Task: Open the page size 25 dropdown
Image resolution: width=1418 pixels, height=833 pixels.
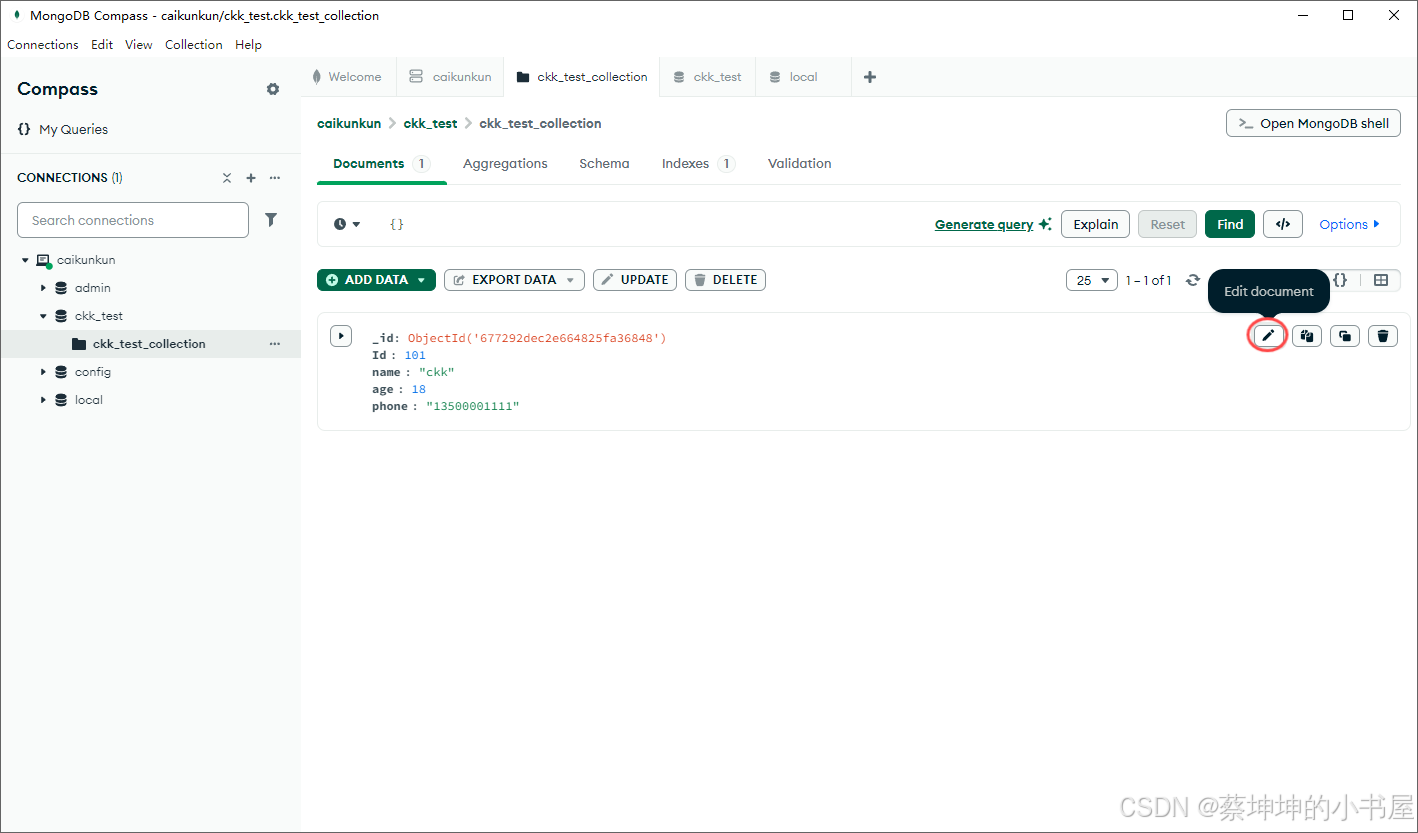Action: 1091,280
